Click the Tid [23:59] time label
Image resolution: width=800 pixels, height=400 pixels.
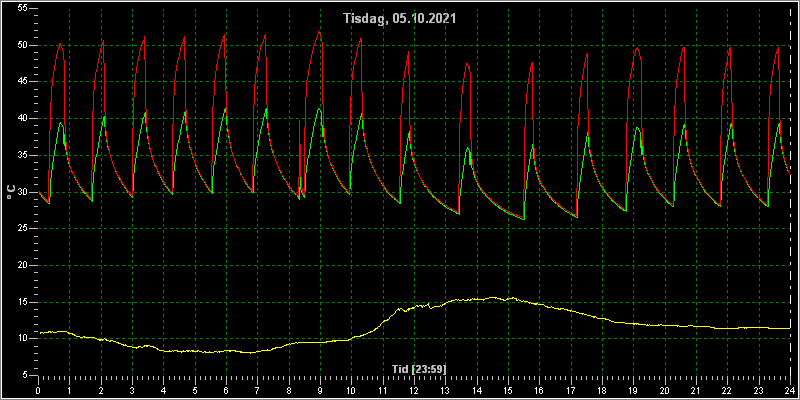(419, 369)
